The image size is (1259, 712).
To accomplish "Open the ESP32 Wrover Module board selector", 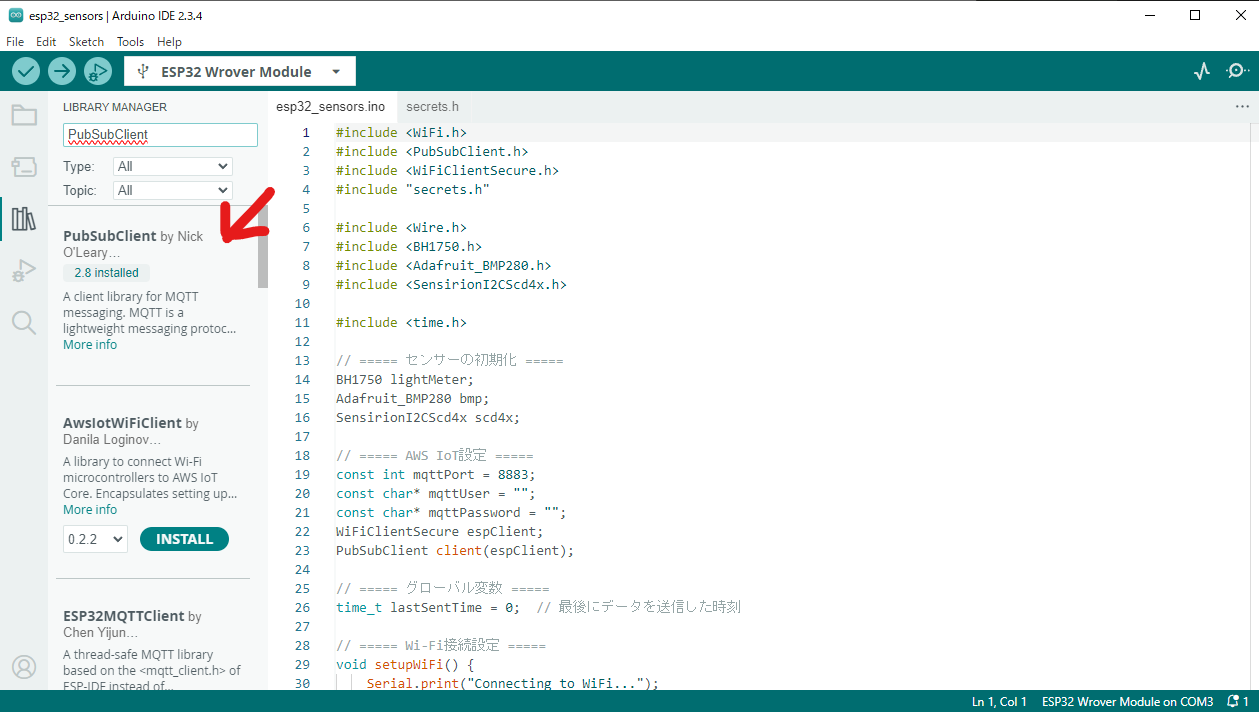I will (240, 71).
